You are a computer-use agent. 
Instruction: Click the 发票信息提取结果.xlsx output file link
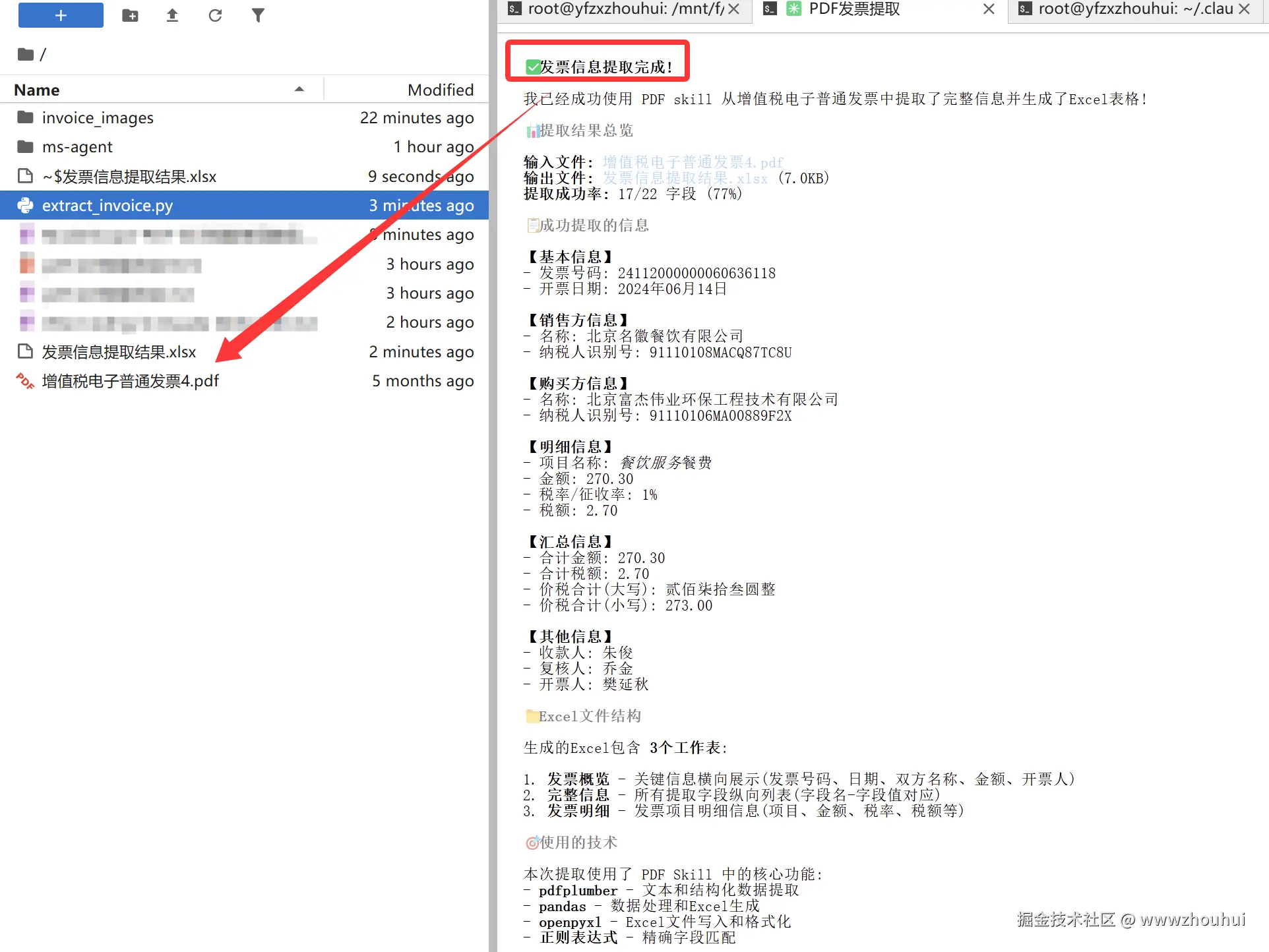(685, 178)
